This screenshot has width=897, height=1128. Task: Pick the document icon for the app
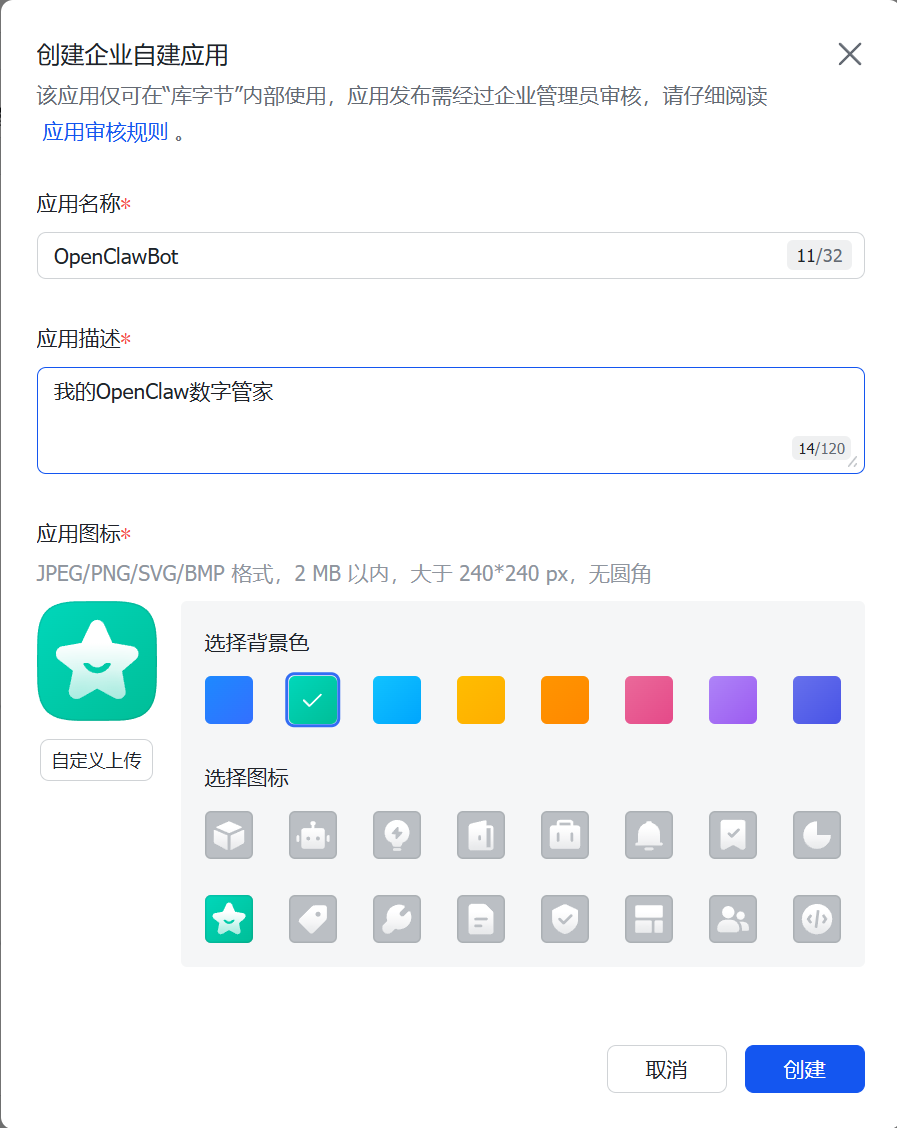coord(481,919)
